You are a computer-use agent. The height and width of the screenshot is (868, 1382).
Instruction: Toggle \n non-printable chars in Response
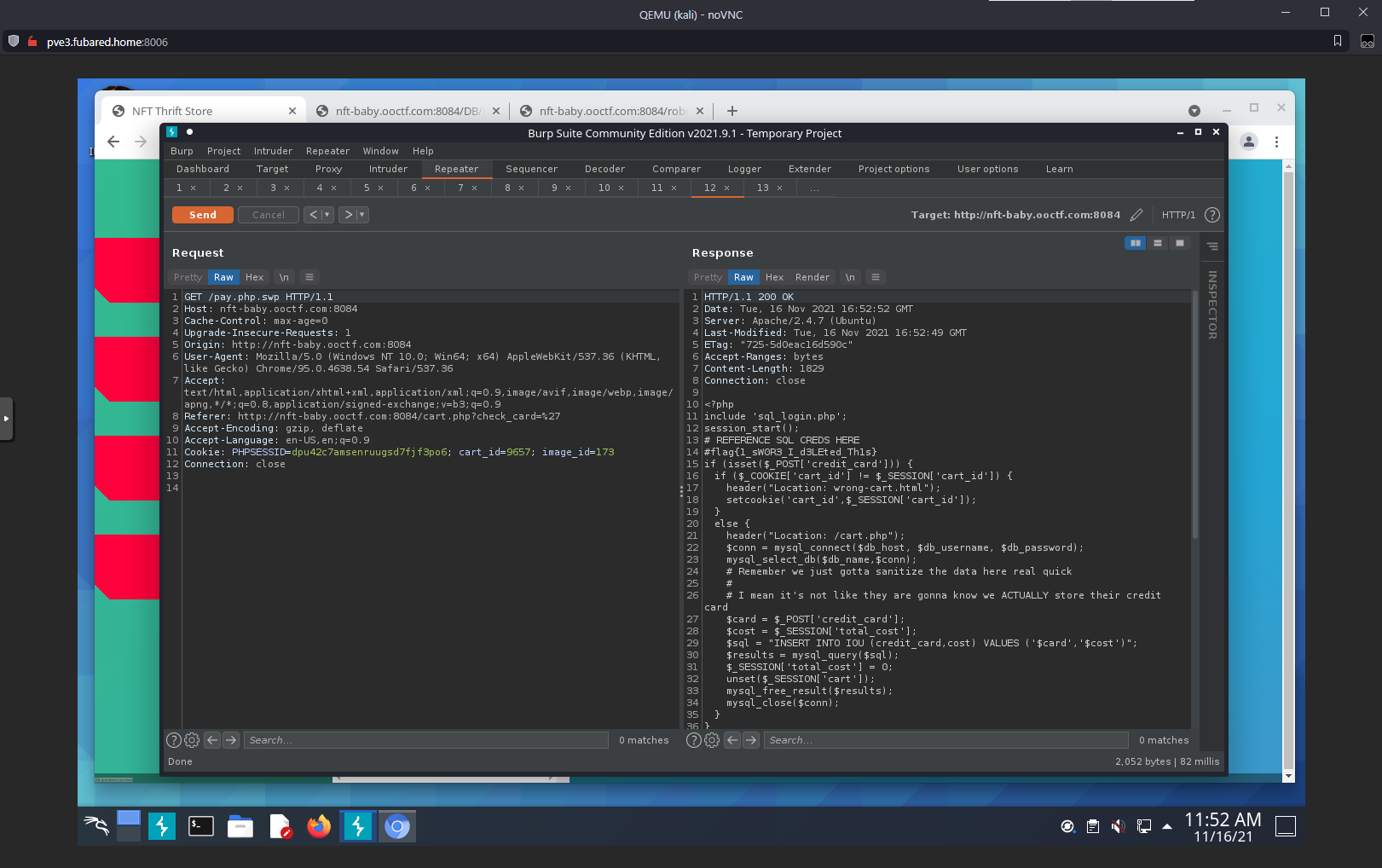(850, 277)
